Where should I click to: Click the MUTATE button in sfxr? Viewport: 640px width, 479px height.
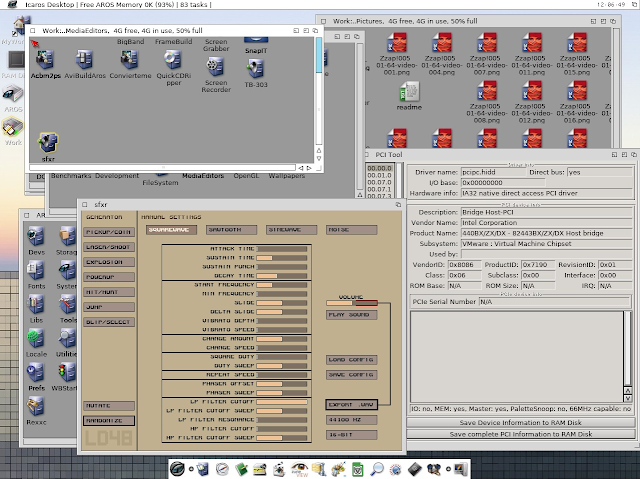point(109,406)
